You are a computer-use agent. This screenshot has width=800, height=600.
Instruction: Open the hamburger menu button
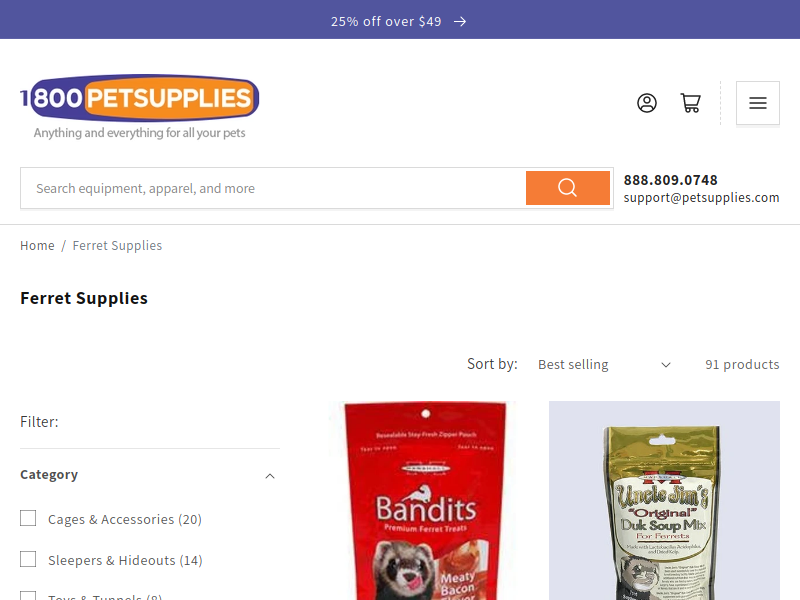(758, 103)
